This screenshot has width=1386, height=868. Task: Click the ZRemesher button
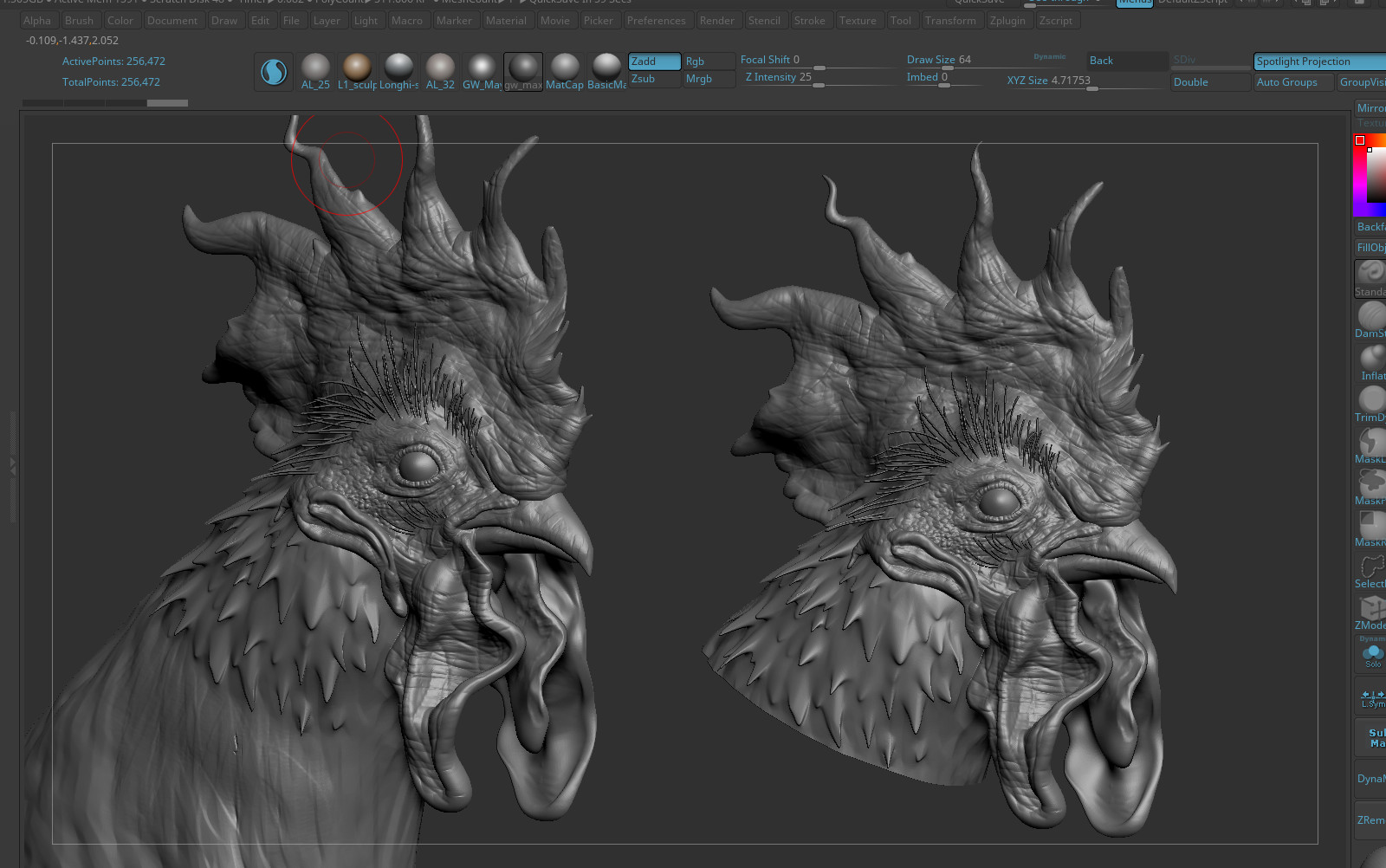1370,820
